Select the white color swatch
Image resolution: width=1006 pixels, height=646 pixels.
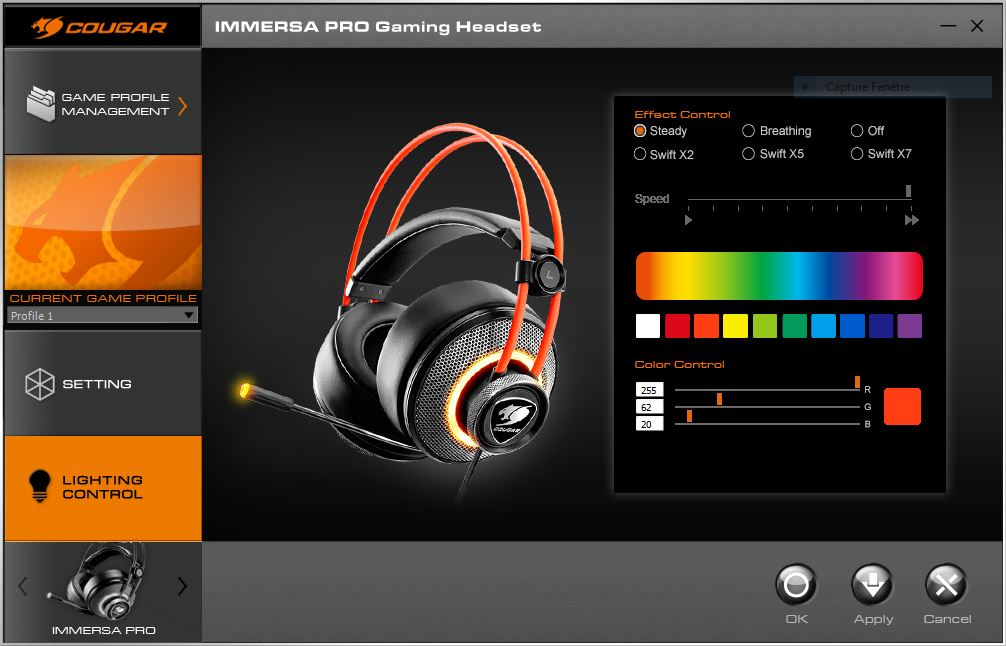coord(647,326)
